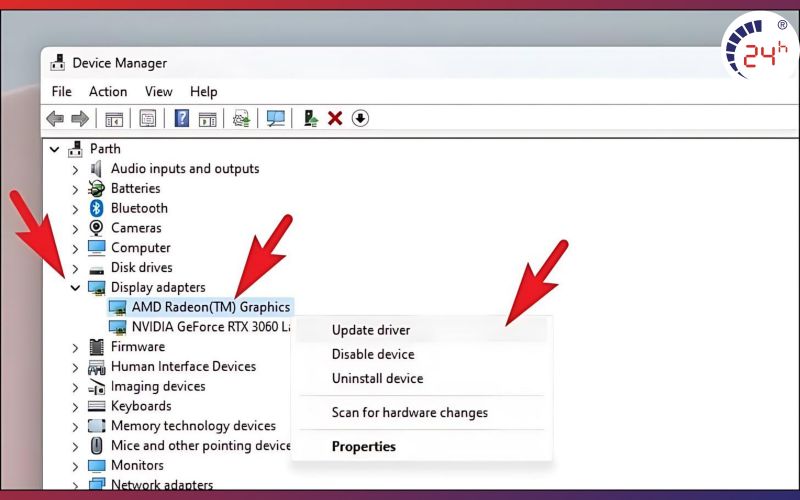This screenshot has width=800, height=500.
Task: Select the Keyboards label
Action: click(x=141, y=406)
